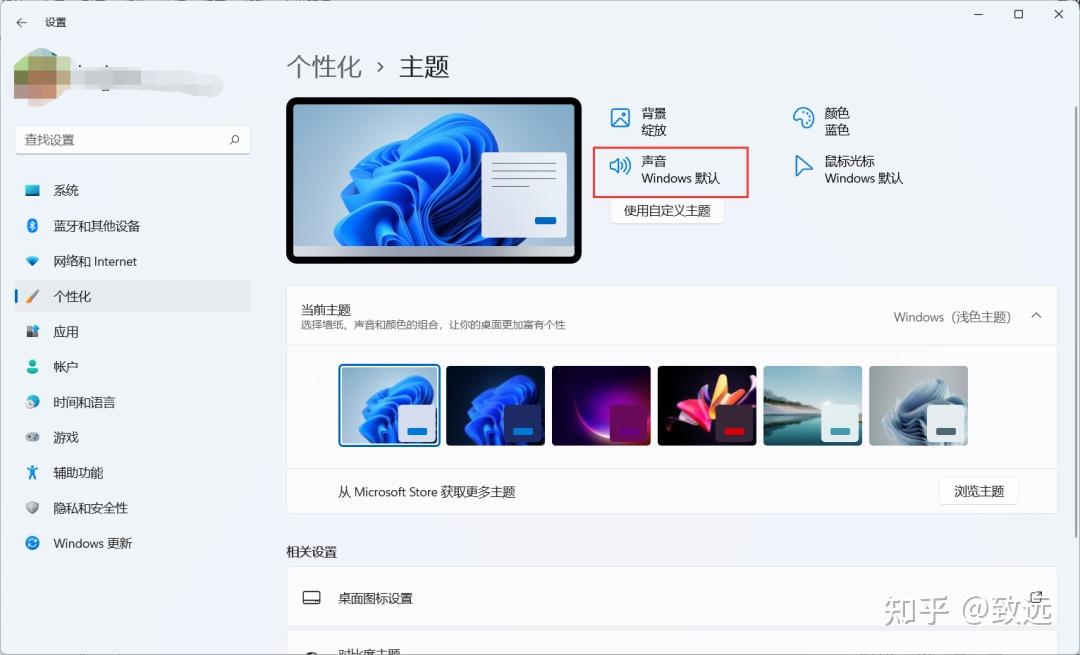1080x655 pixels.
Task: Click the search magnifier icon
Action: tap(234, 140)
